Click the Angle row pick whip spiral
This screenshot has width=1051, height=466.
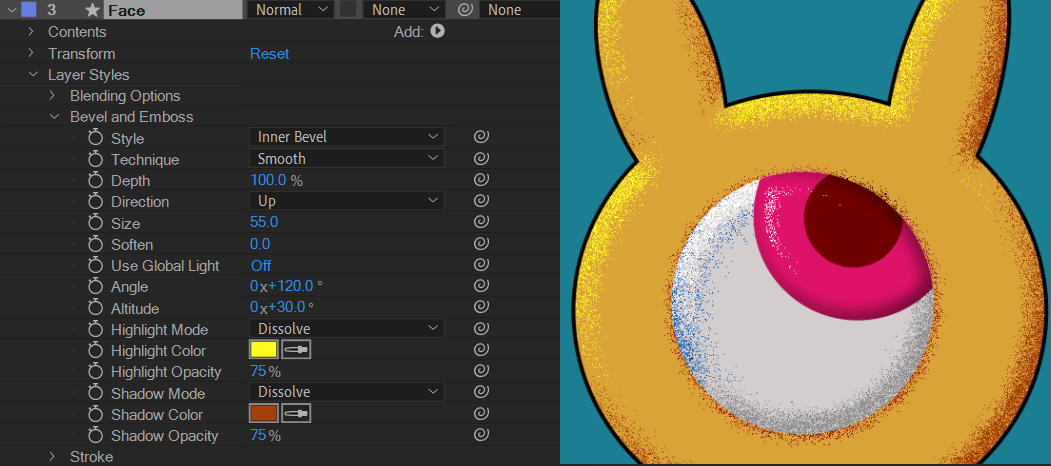pyautogui.click(x=481, y=286)
